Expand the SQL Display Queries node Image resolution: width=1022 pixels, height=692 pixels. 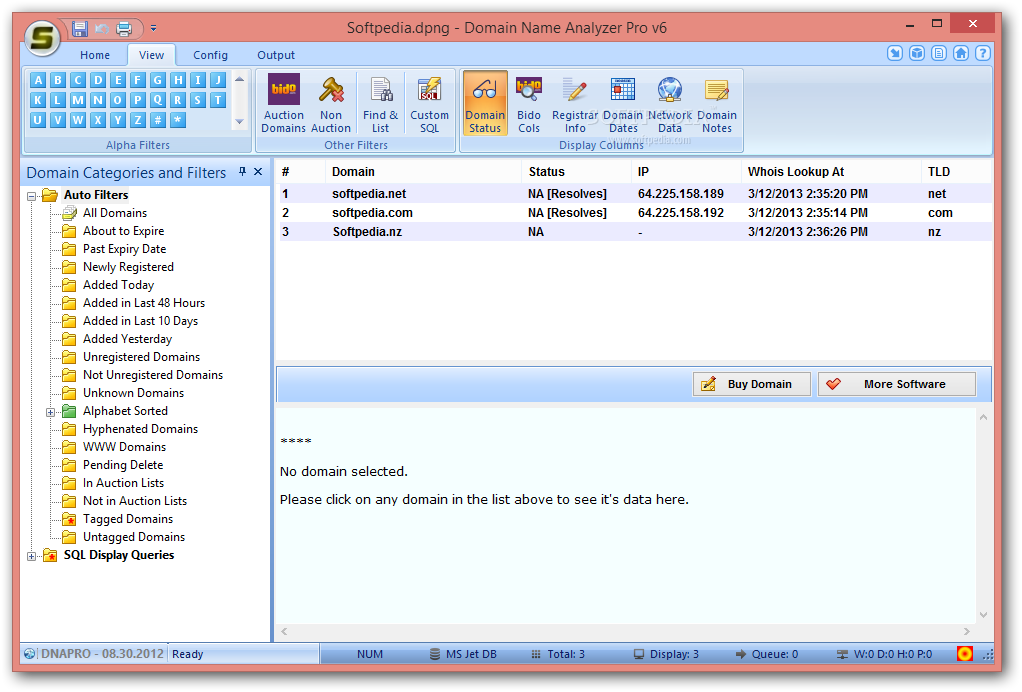pyautogui.click(x=31, y=556)
